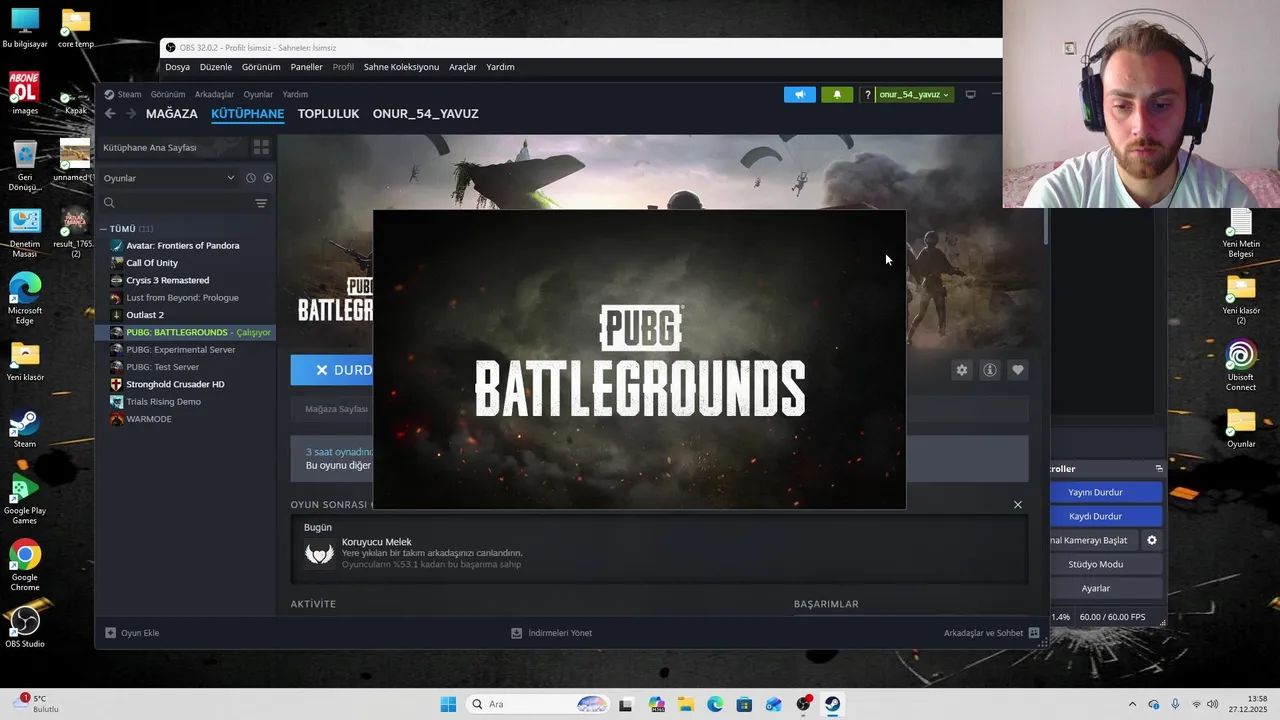Click Oyun Ekle in Steam footer
This screenshot has height=720, width=1280.
(x=132, y=633)
